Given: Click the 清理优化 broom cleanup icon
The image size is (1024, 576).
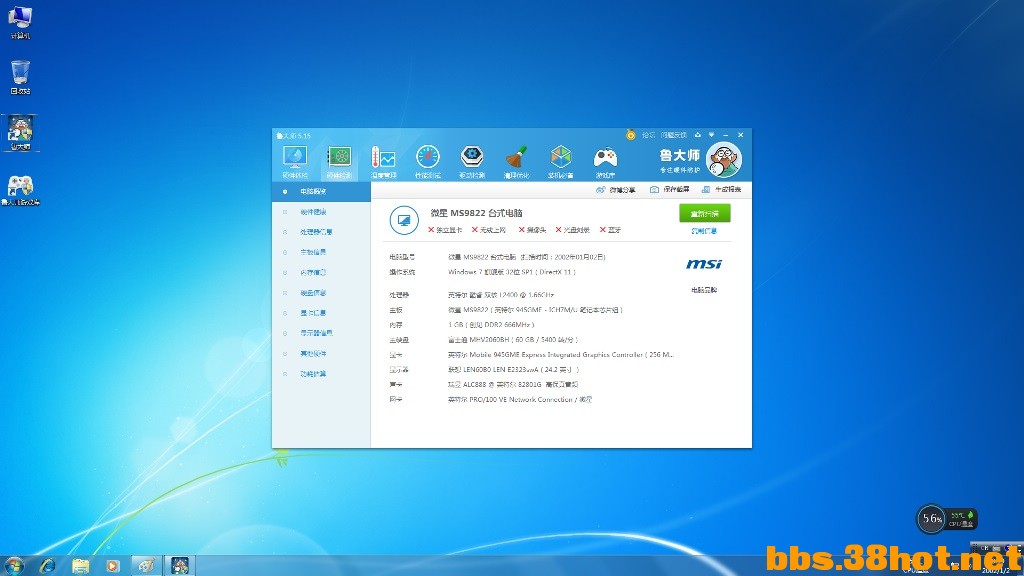Looking at the screenshot, I should pyautogui.click(x=516, y=161).
